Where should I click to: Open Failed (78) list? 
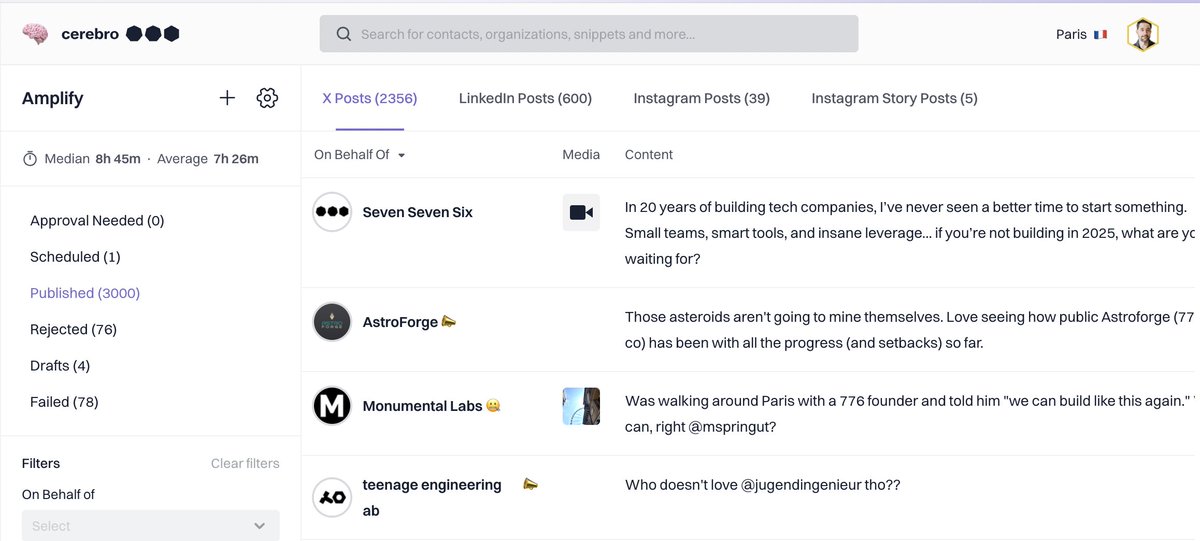(x=64, y=402)
